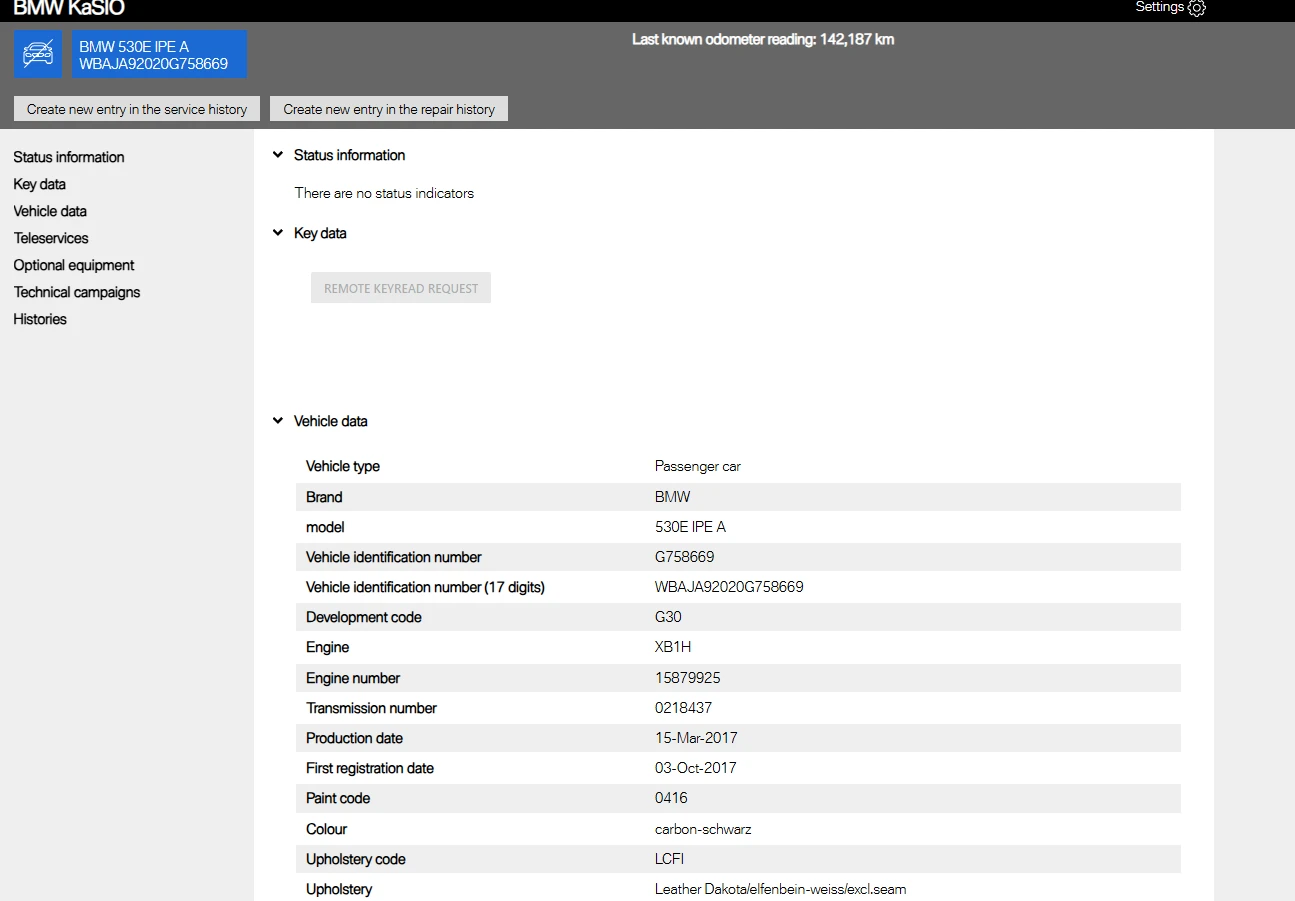Click the Engine number value 15879925
Viewport: 1295px width, 901px height.
pyautogui.click(x=687, y=678)
